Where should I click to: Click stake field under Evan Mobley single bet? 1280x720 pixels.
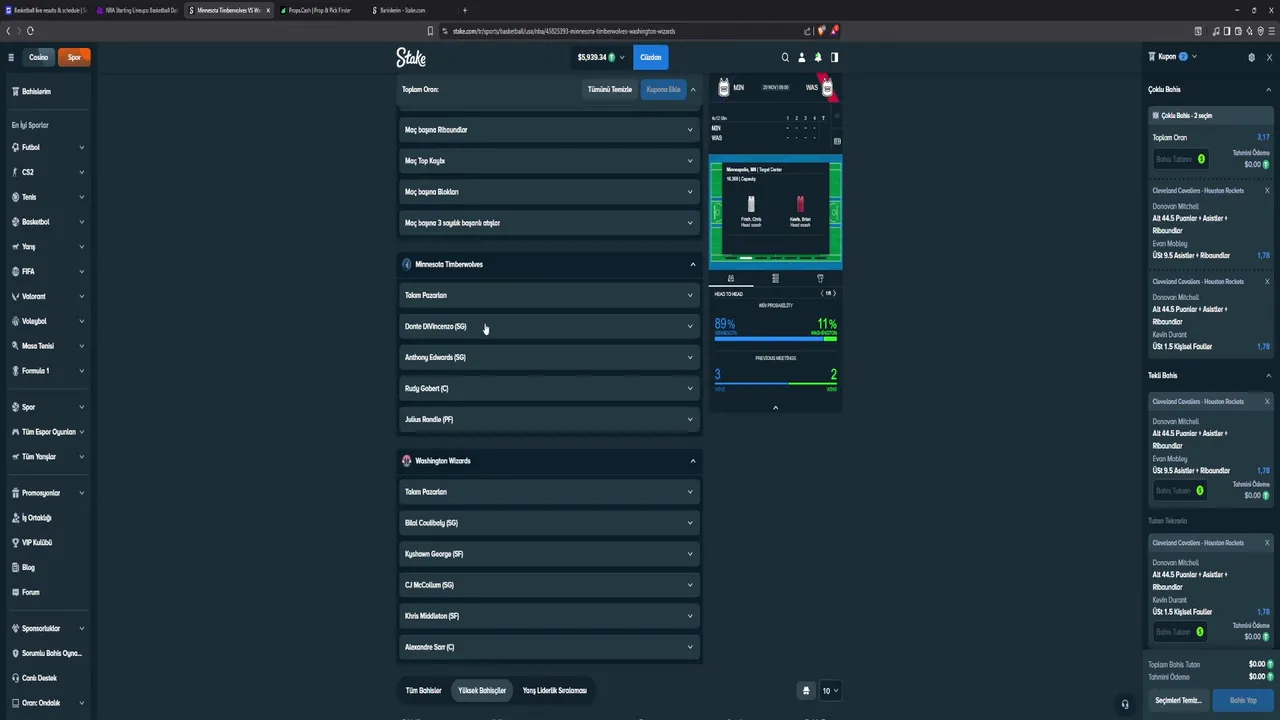(x=1180, y=491)
